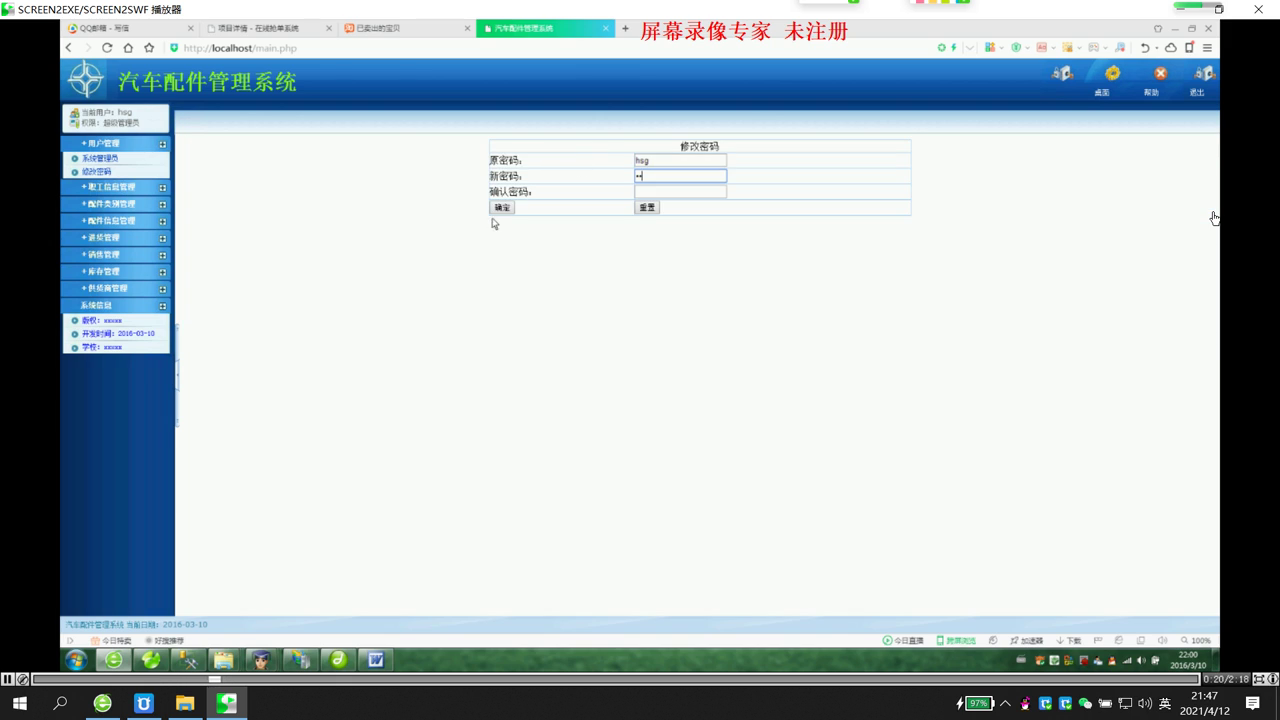1280x720 pixels.
Task: Reload the localhost page
Action: pos(107,48)
